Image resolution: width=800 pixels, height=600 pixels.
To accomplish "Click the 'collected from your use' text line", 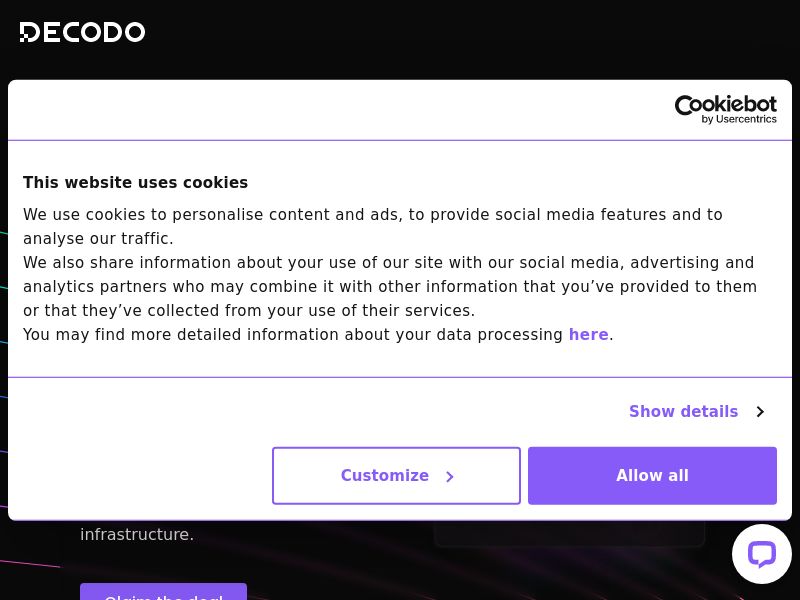I will (x=249, y=311).
